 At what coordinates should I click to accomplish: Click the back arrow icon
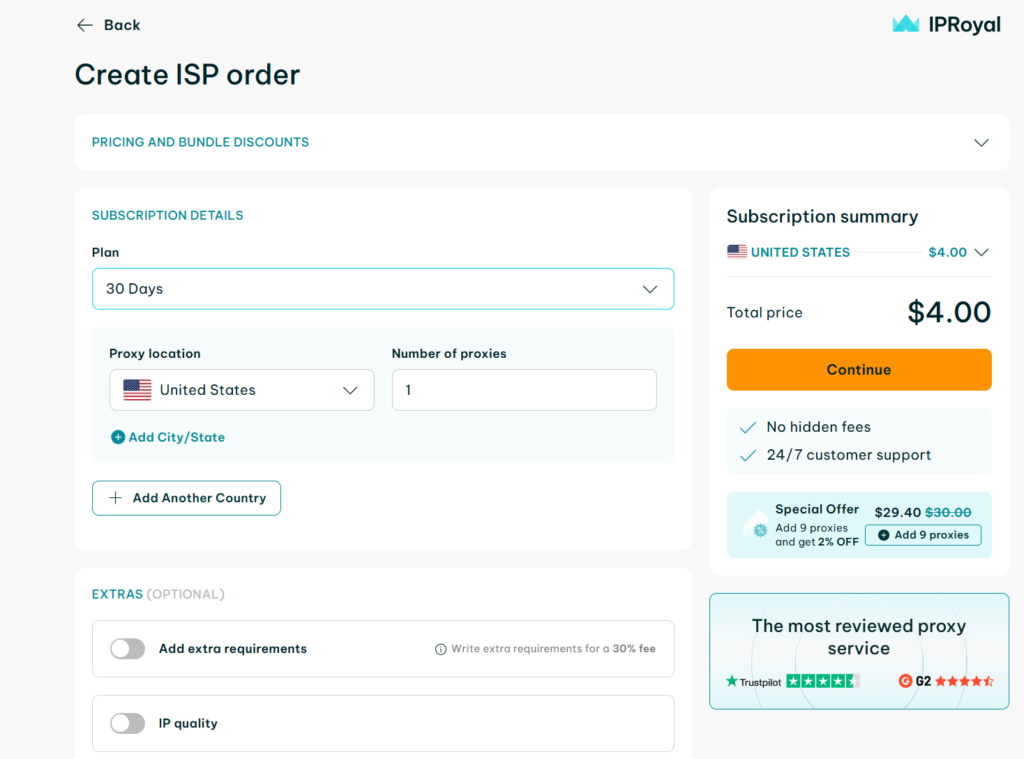tap(85, 25)
